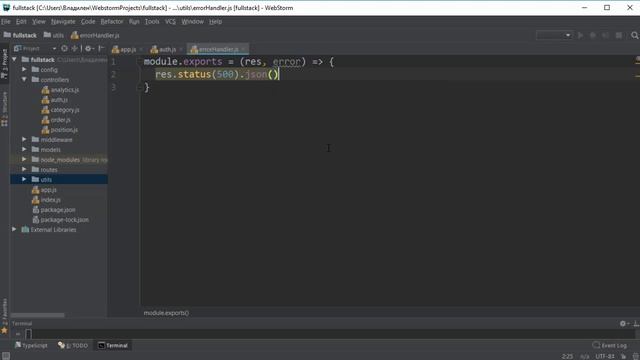This screenshot has height=360, width=640.
Task: Close the auth.js editor tab
Action: click(x=181, y=49)
